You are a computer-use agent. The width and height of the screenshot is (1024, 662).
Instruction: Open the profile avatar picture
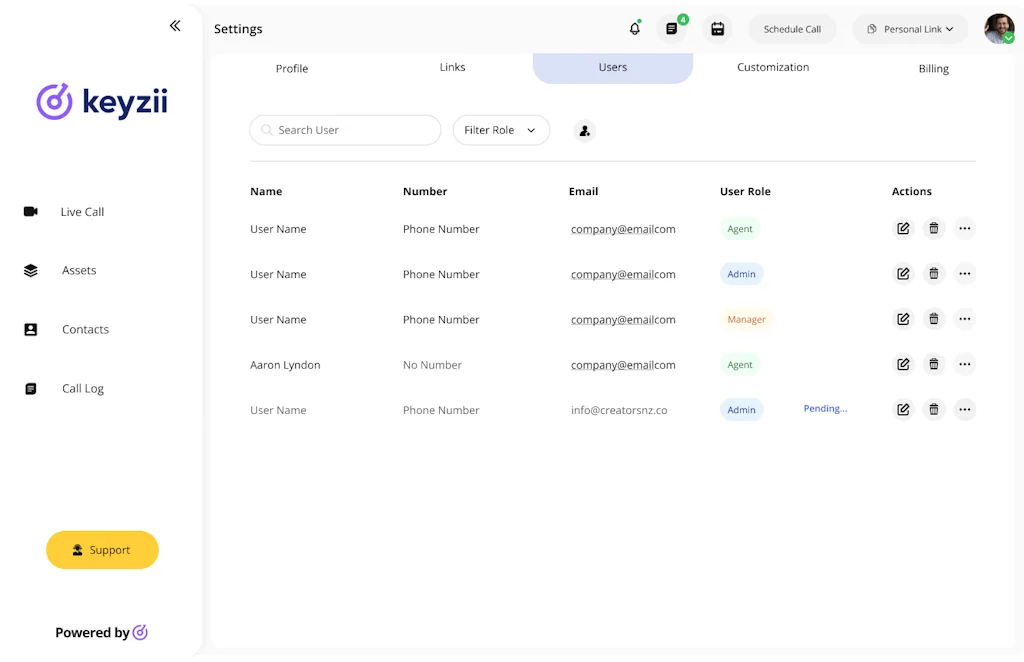point(998,28)
